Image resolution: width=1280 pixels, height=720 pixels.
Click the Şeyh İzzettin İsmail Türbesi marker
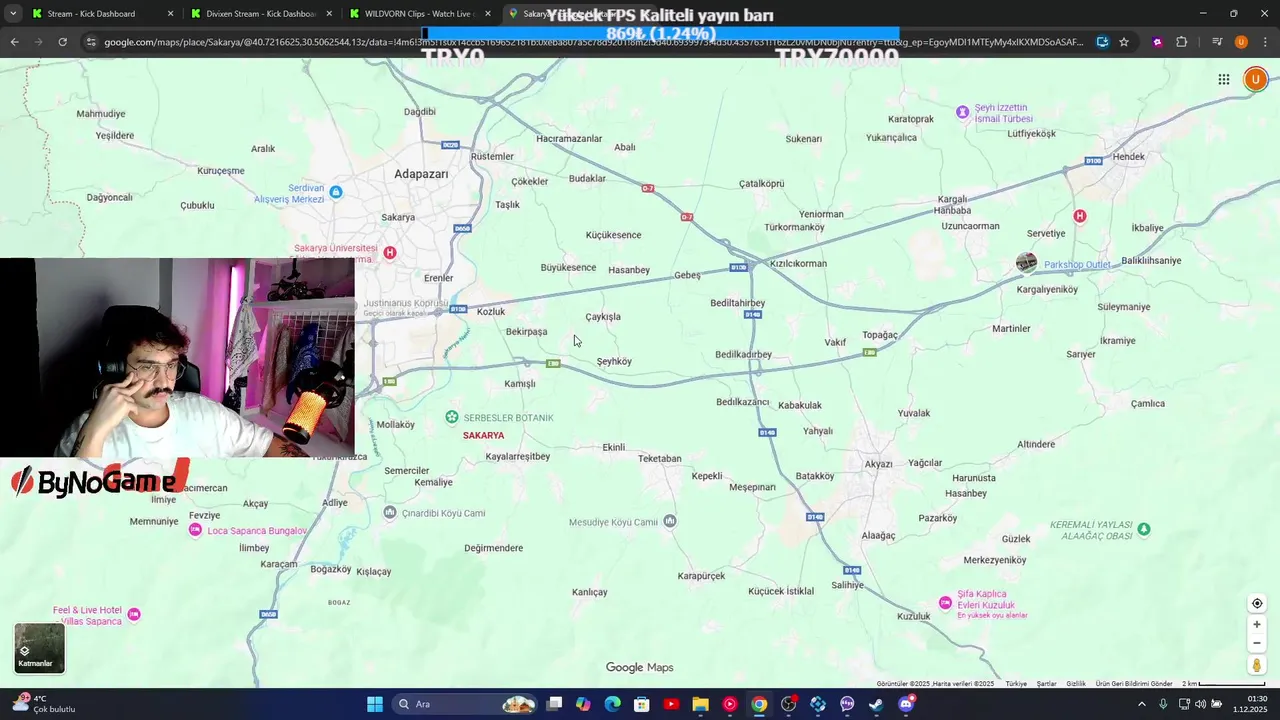(x=962, y=112)
